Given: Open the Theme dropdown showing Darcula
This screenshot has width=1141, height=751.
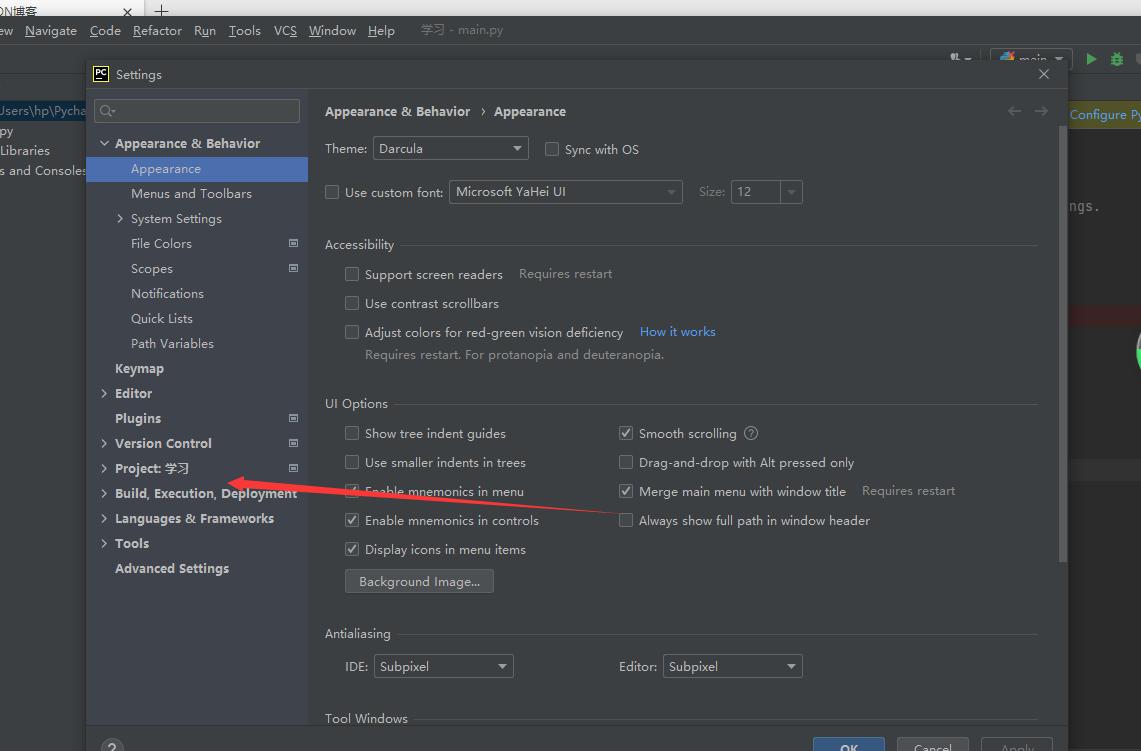Looking at the screenshot, I should (450, 149).
